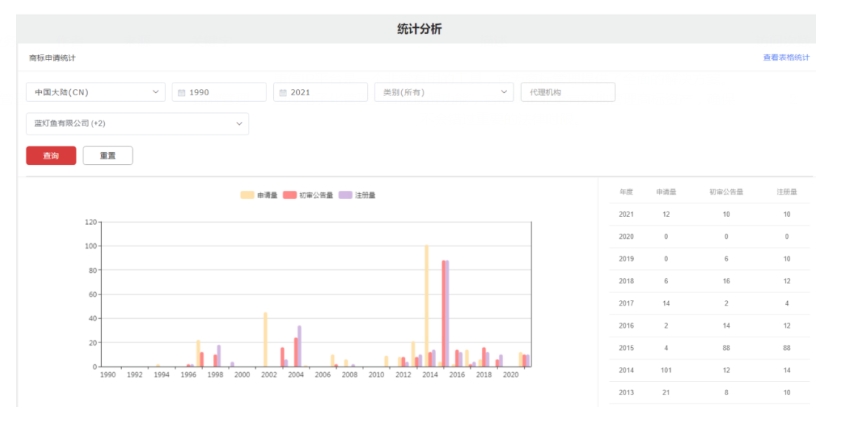Open 查看表格统计 link
This screenshot has height=429, width=846.
tap(786, 58)
